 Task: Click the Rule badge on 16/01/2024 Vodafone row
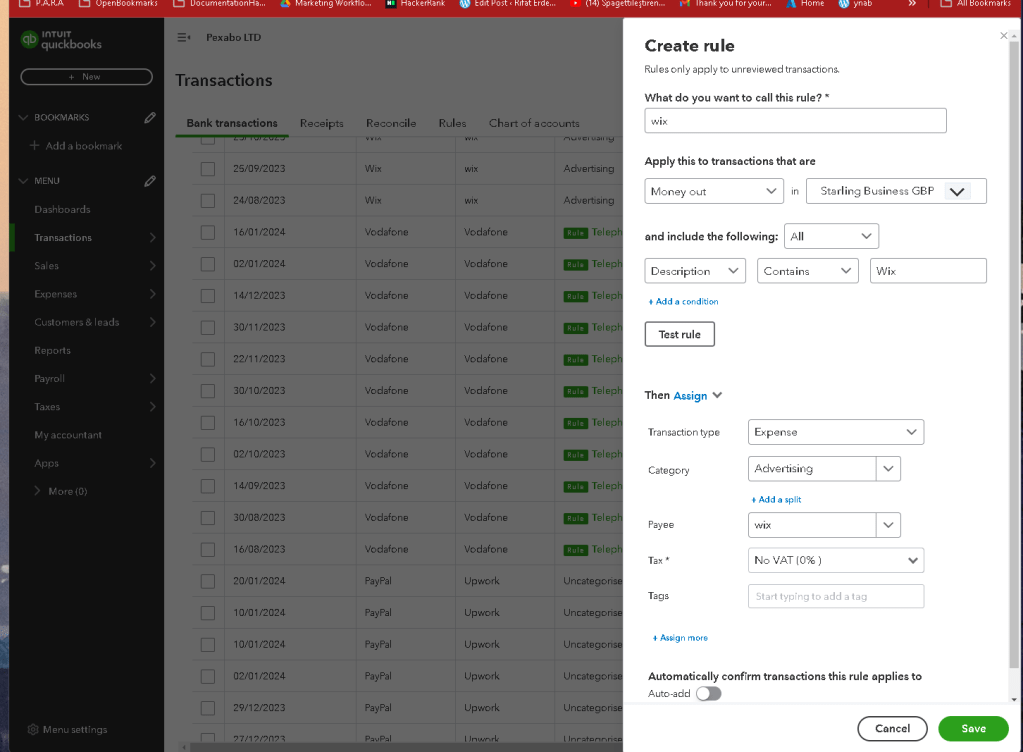click(x=575, y=233)
